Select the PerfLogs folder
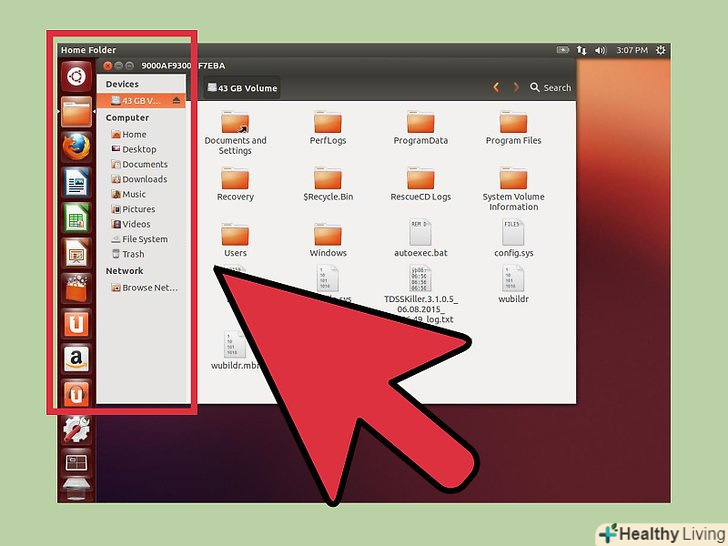 pos(328,128)
